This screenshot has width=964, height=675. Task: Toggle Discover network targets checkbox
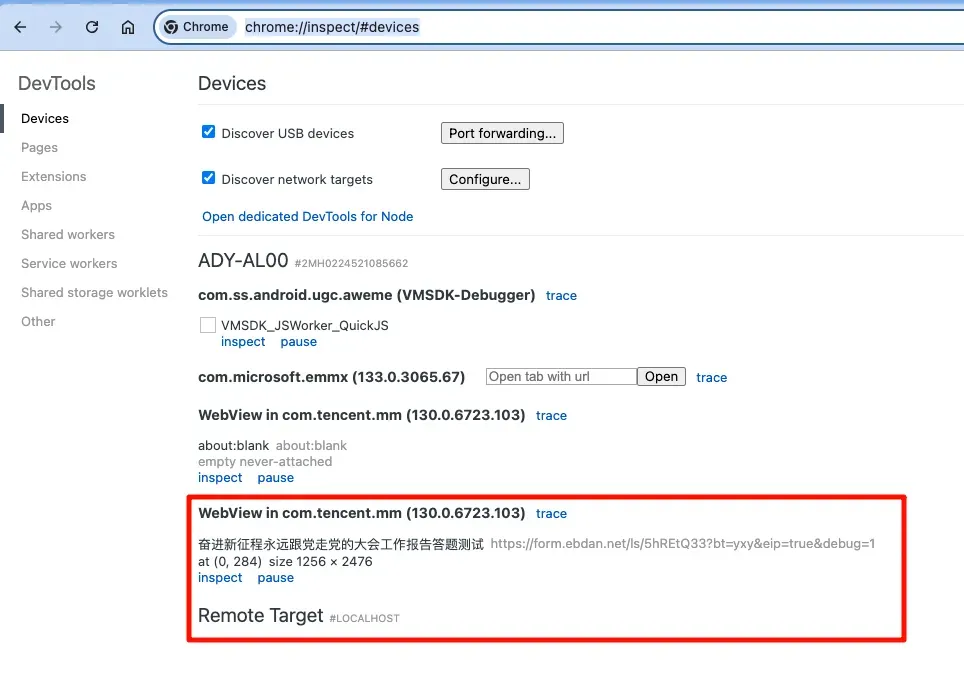pos(208,178)
